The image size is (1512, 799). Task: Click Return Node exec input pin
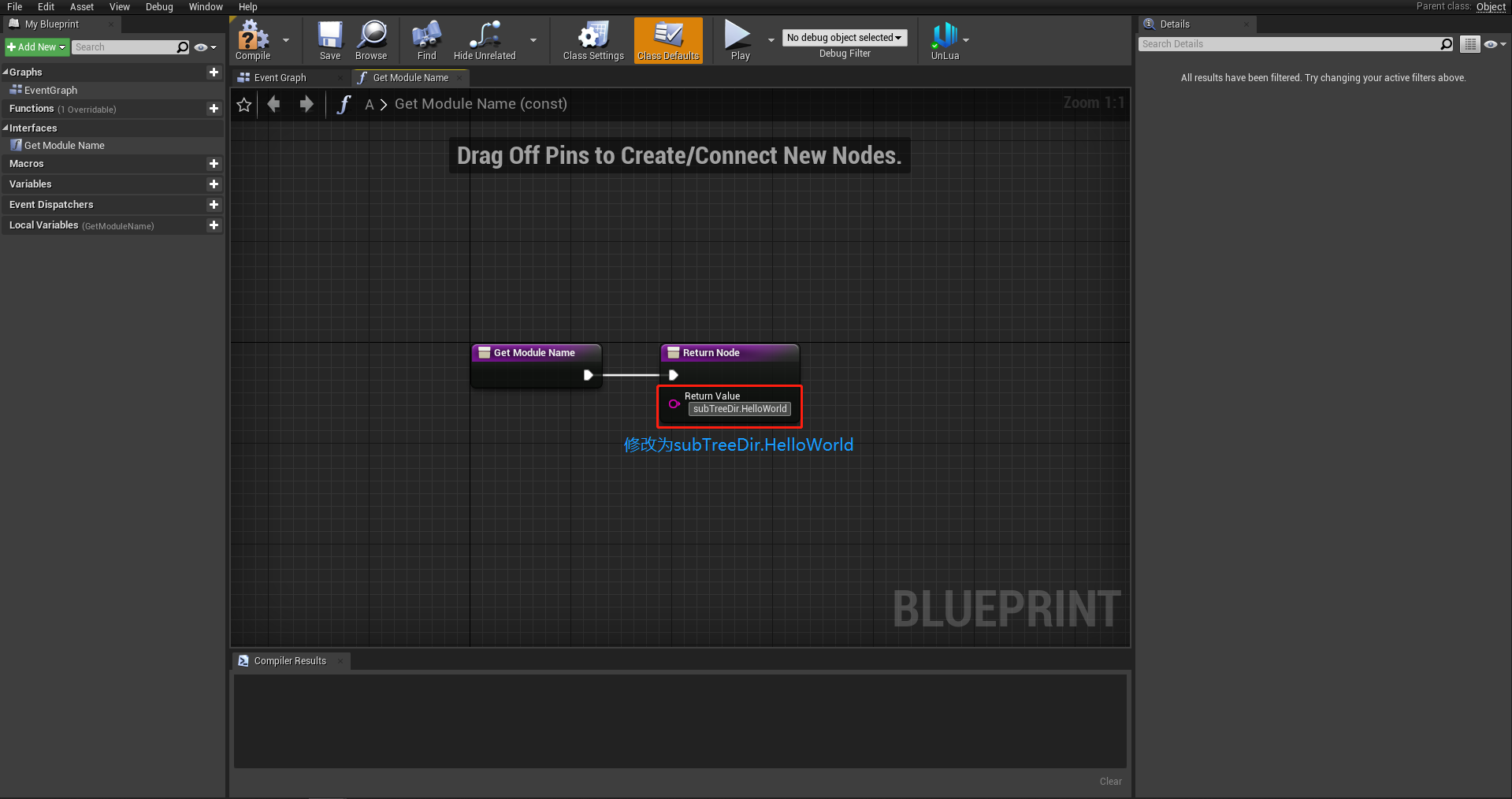pos(673,375)
